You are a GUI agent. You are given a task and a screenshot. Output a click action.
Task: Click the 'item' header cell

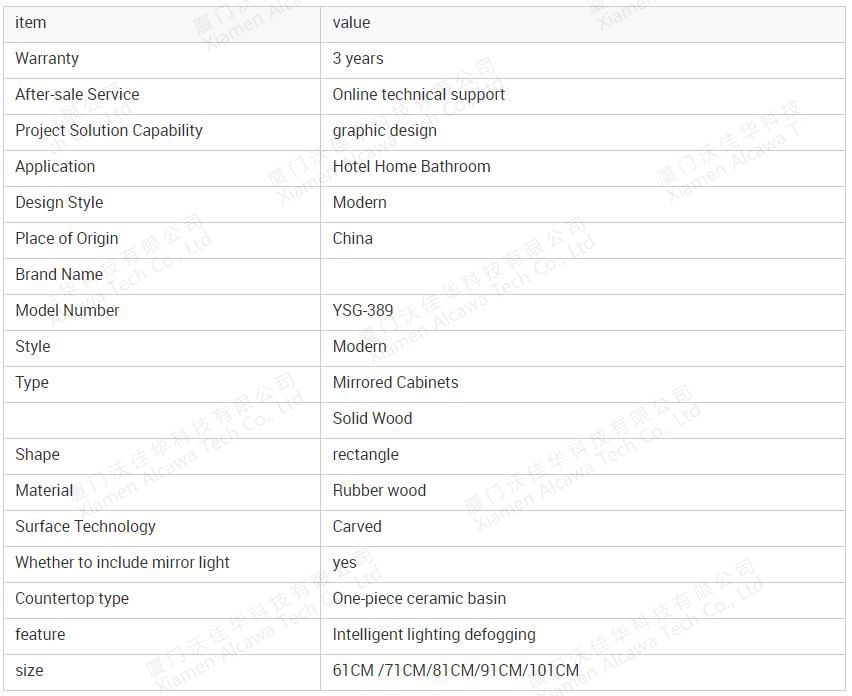(162, 24)
